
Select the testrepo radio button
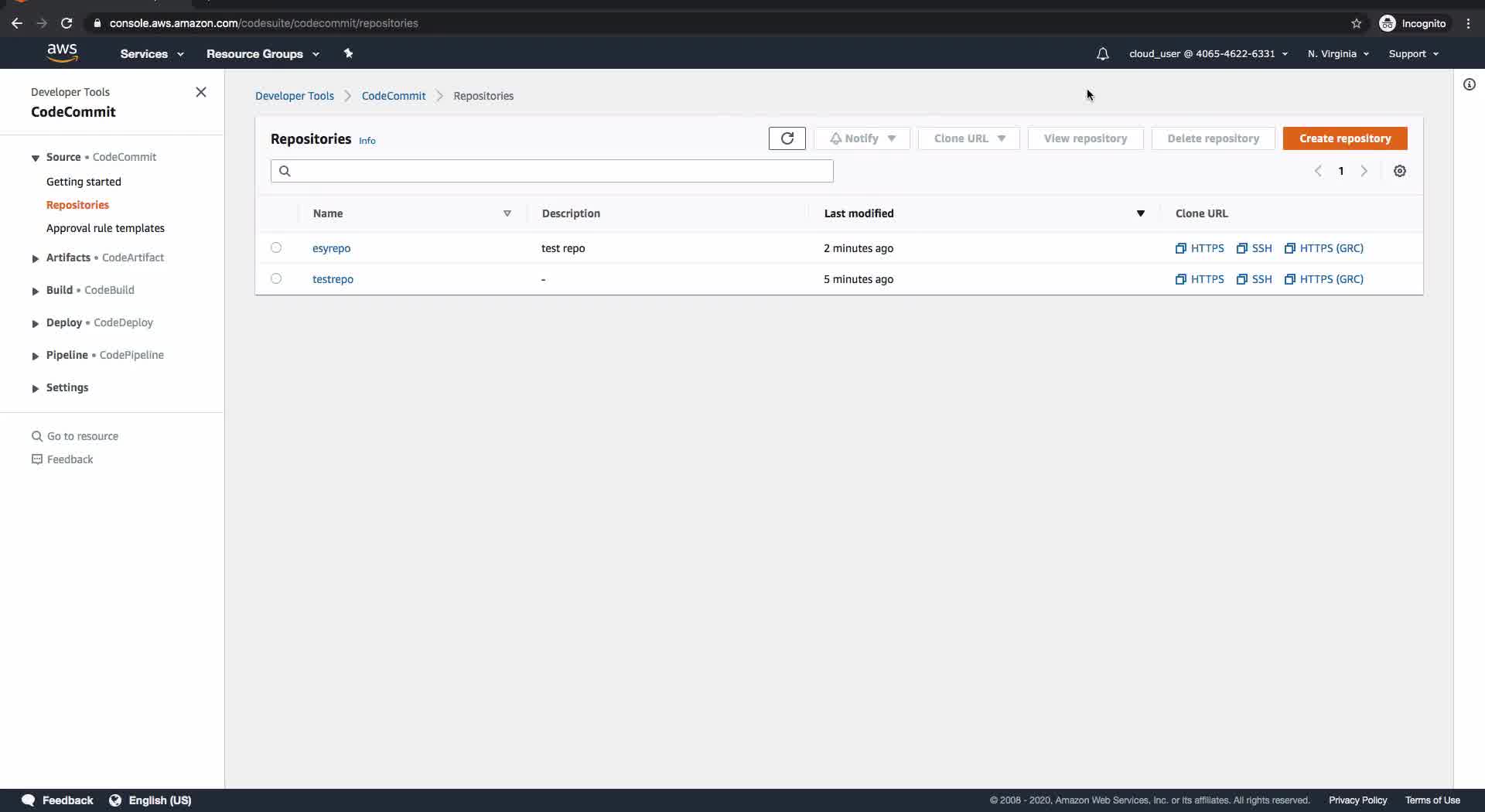point(276,278)
